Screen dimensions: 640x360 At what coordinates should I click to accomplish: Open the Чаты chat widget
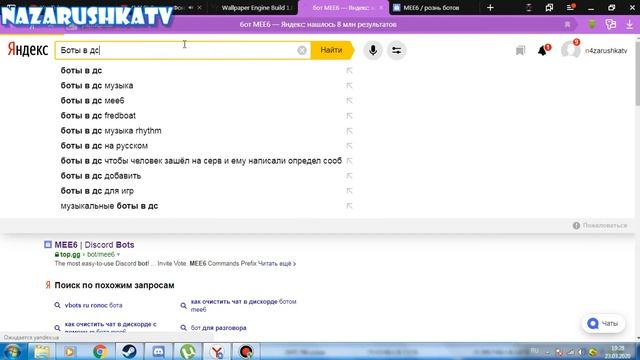pyautogui.click(x=603, y=324)
